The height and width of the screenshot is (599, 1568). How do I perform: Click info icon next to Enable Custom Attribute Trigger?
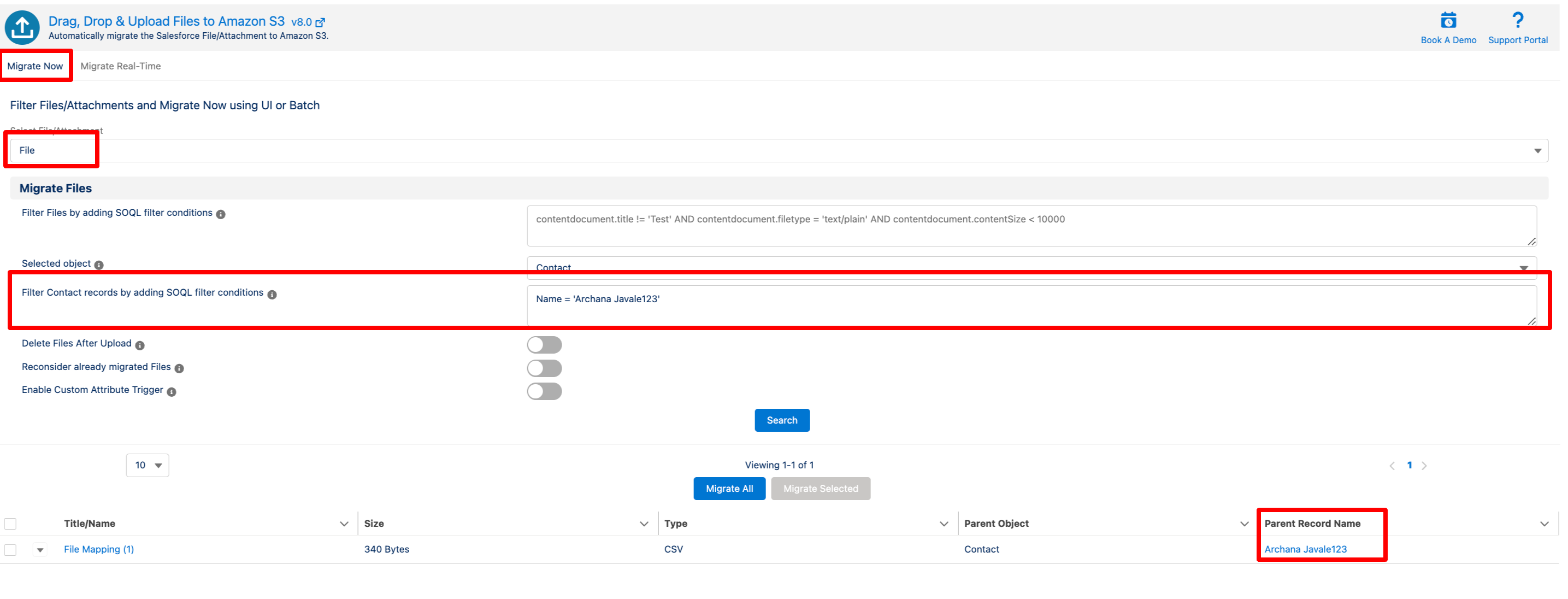click(172, 391)
